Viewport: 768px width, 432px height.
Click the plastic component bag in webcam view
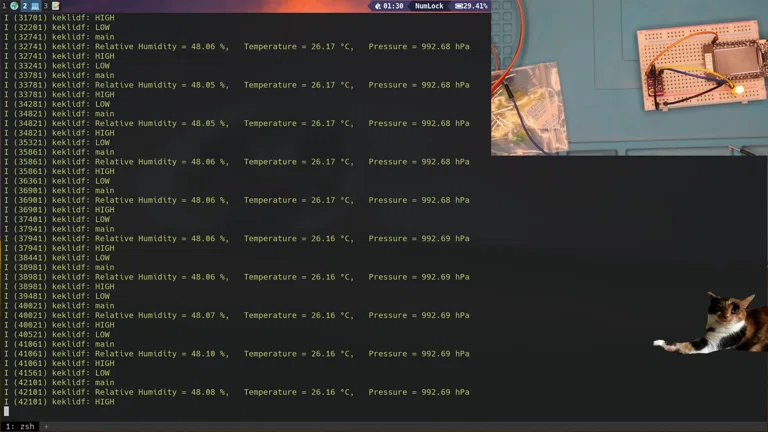(530, 108)
